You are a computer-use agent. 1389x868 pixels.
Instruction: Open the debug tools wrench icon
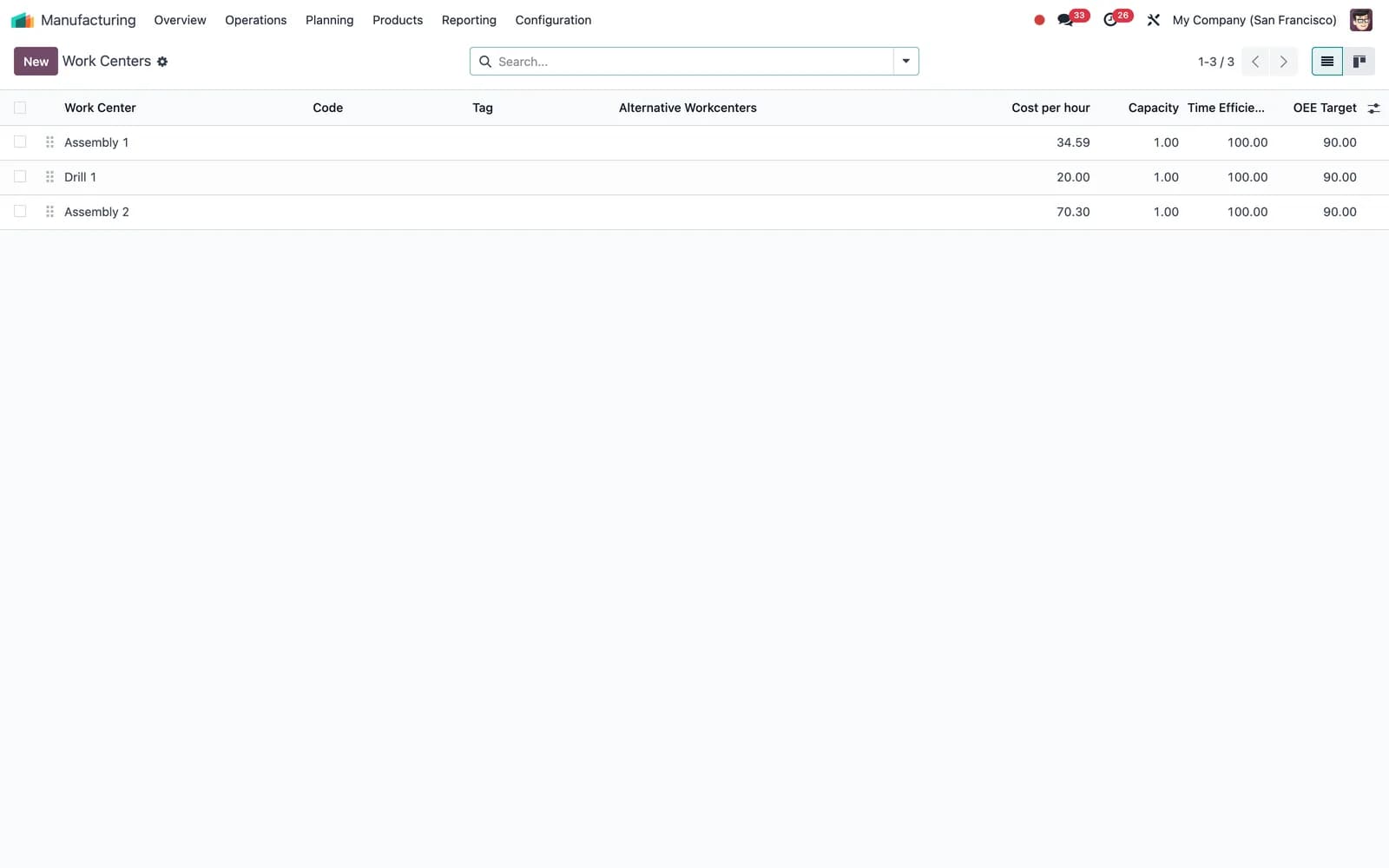point(1154,20)
